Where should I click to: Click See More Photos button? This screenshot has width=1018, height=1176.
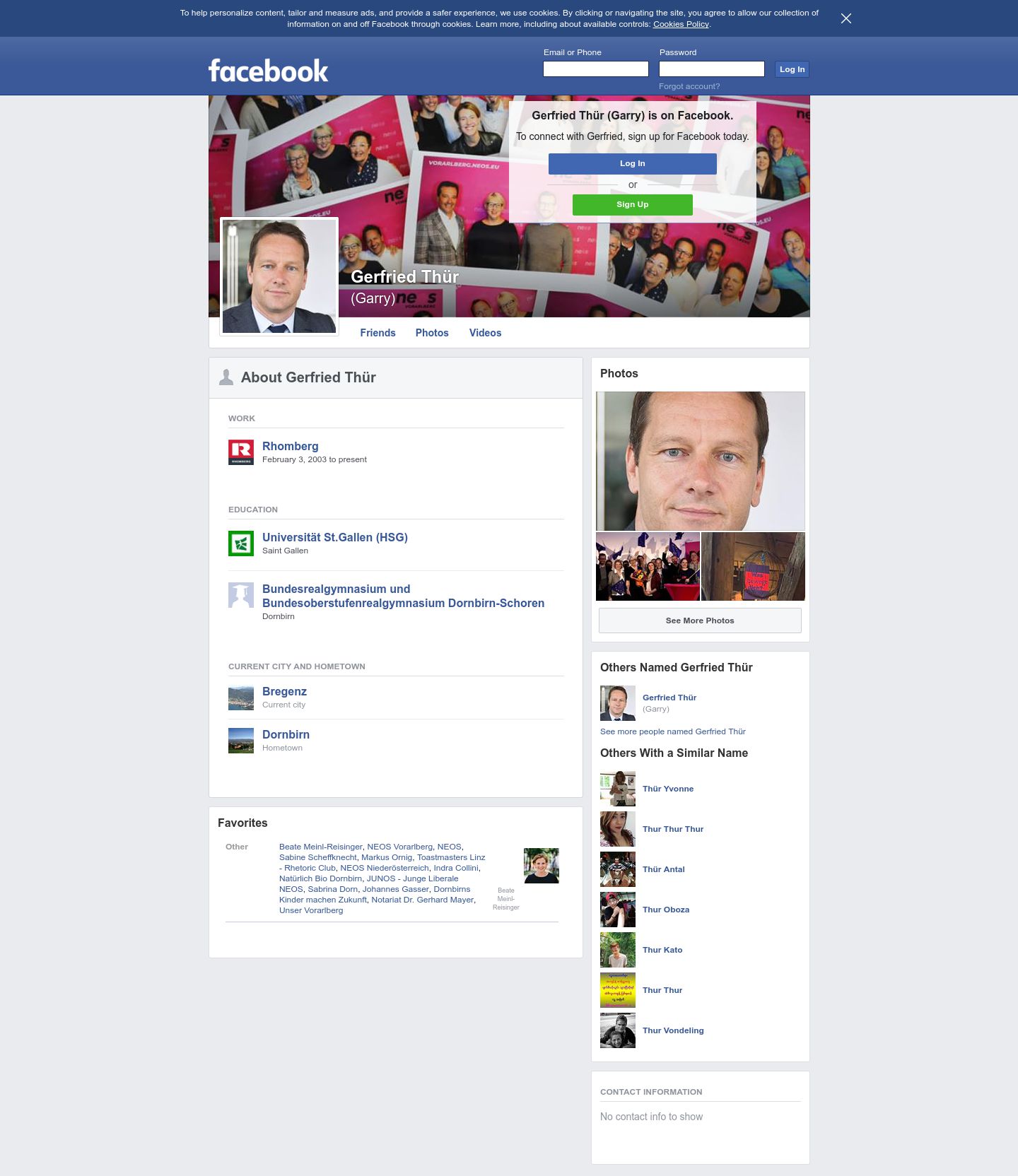700,621
